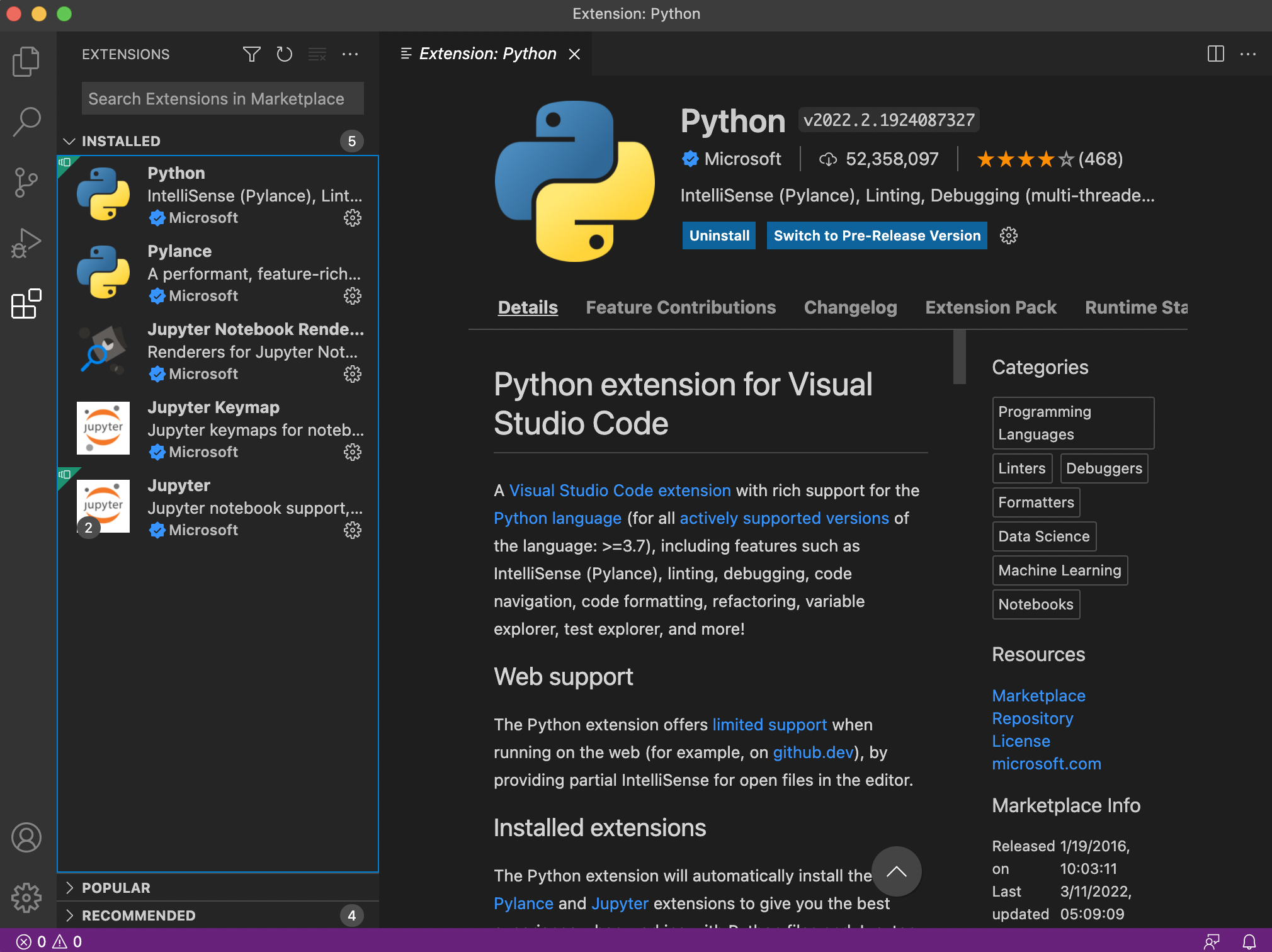
Task: Open the Explorer view in activity bar
Action: click(x=26, y=61)
